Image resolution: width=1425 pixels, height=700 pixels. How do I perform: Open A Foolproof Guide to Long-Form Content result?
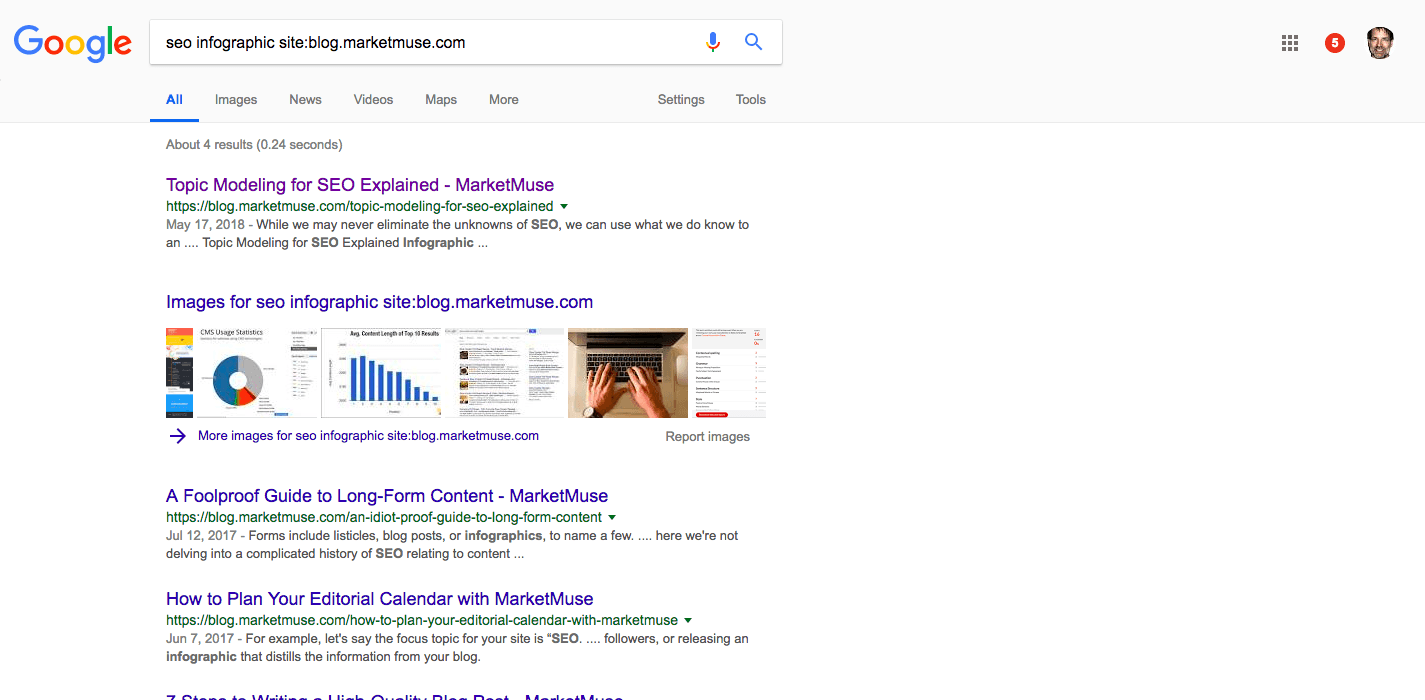tap(387, 496)
